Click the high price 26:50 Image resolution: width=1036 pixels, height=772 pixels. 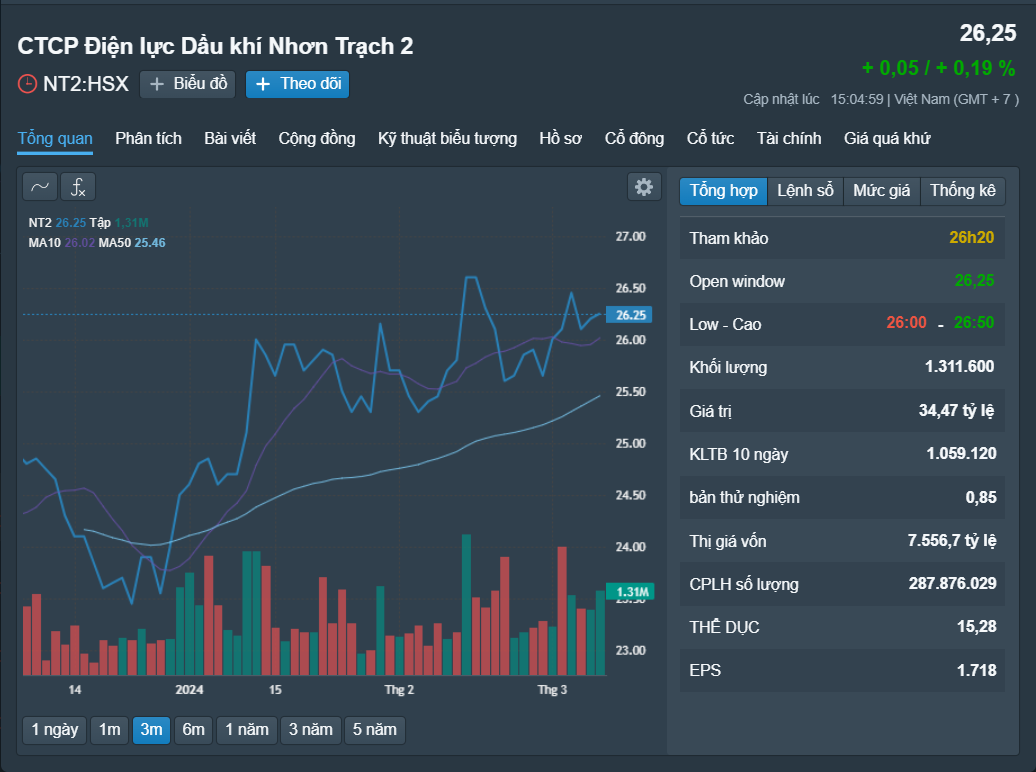[974, 323]
